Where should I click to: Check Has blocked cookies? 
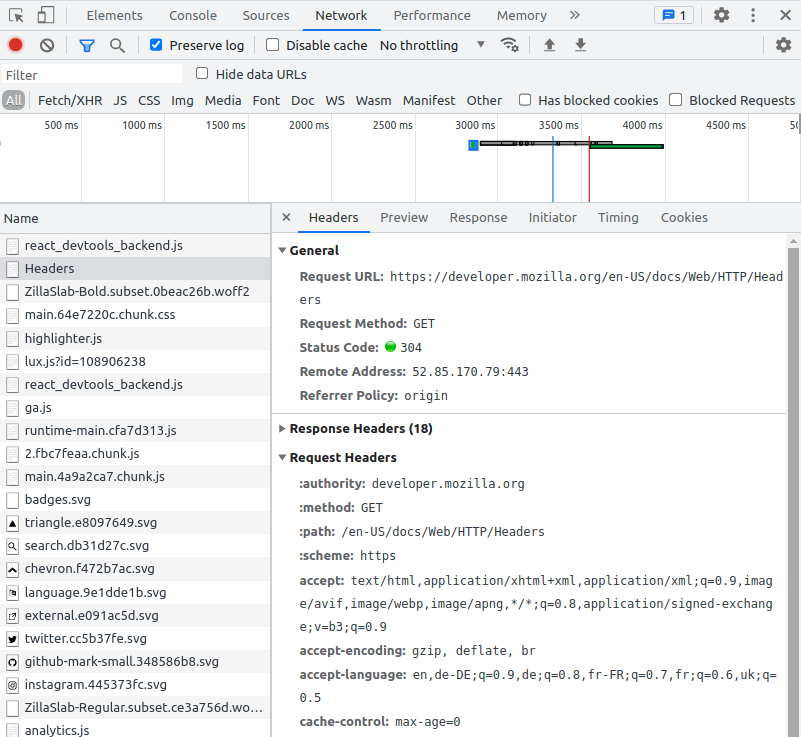coord(525,100)
